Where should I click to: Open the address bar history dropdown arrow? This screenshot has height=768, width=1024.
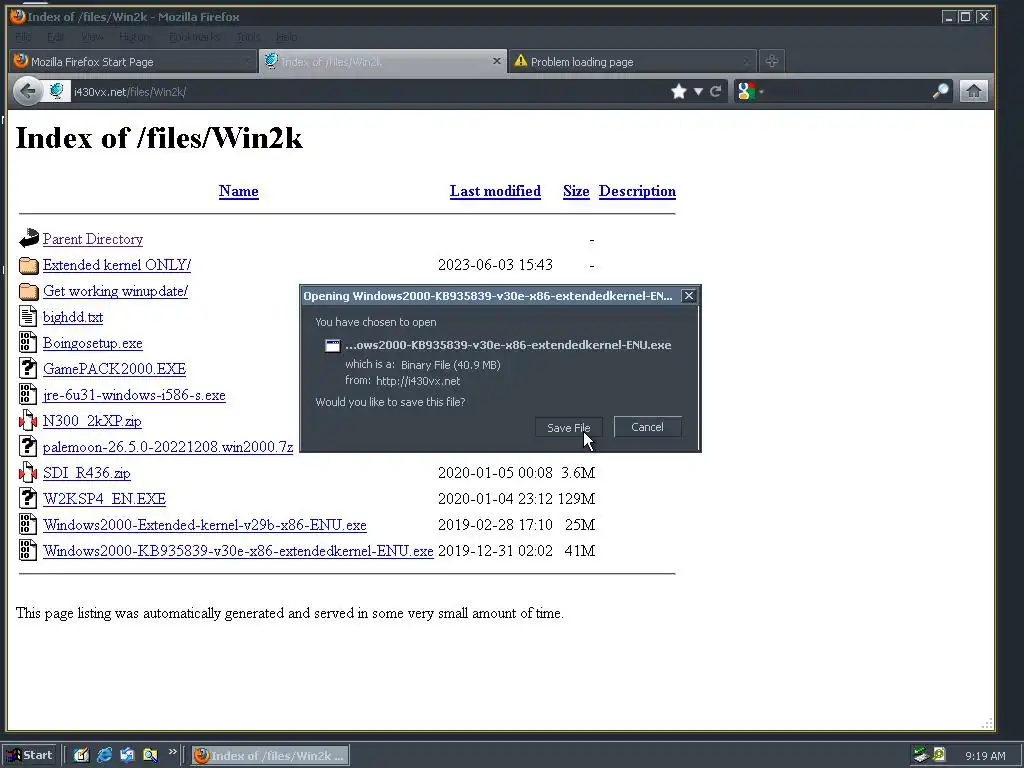click(698, 91)
